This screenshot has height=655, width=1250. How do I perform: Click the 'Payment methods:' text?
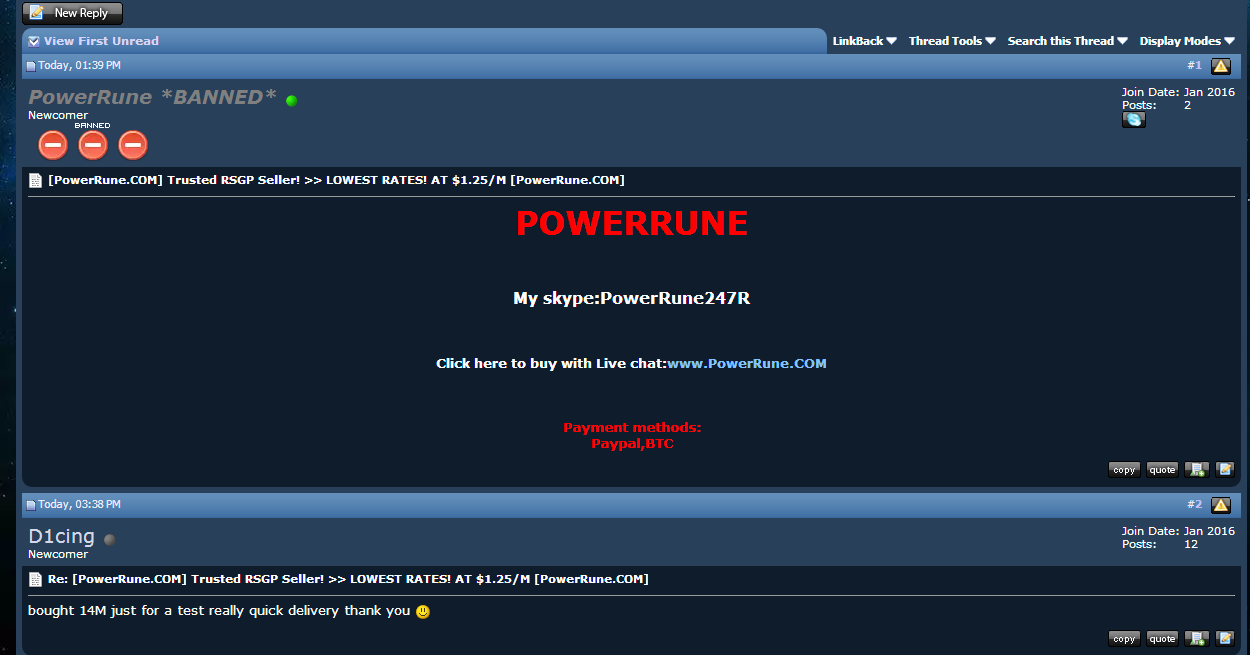(x=632, y=427)
